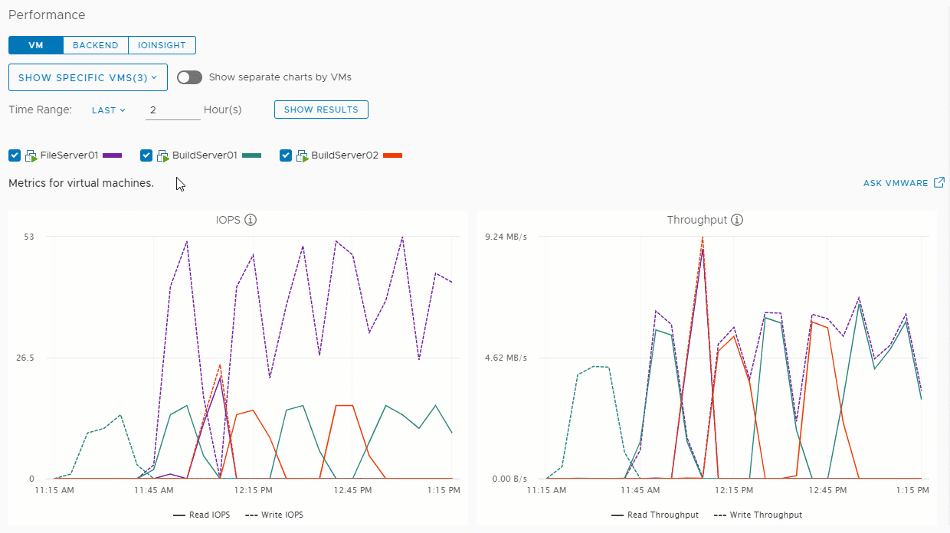Uncheck the FileServer01 checkbox
Image resolution: width=950 pixels, height=533 pixels.
pyautogui.click(x=15, y=156)
